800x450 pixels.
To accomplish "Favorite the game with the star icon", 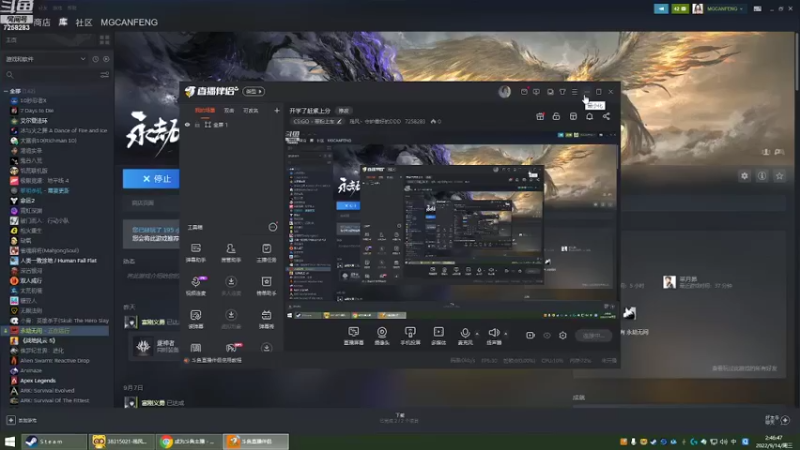I will [x=779, y=176].
